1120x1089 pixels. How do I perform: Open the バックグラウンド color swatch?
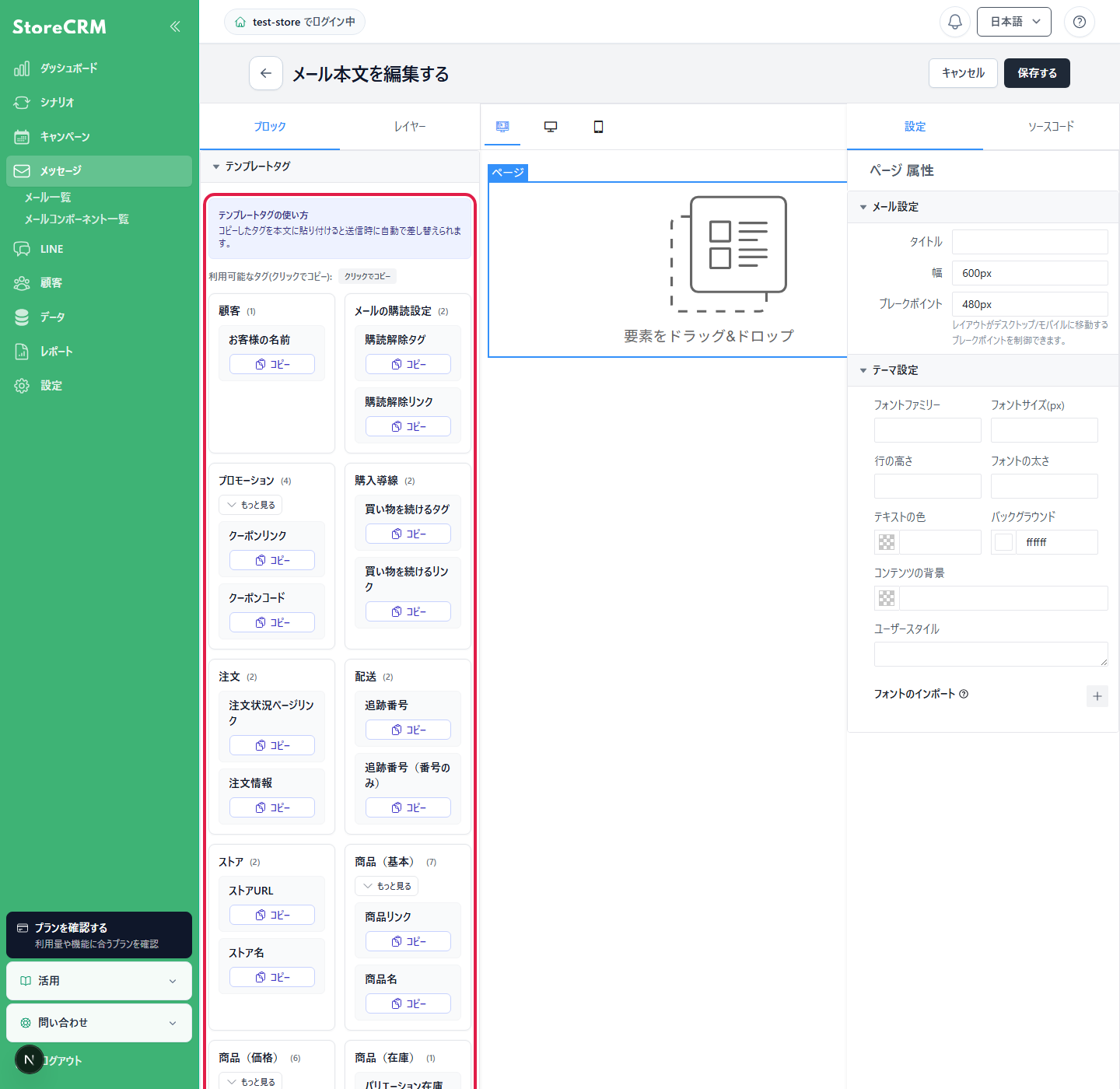[1003, 542]
